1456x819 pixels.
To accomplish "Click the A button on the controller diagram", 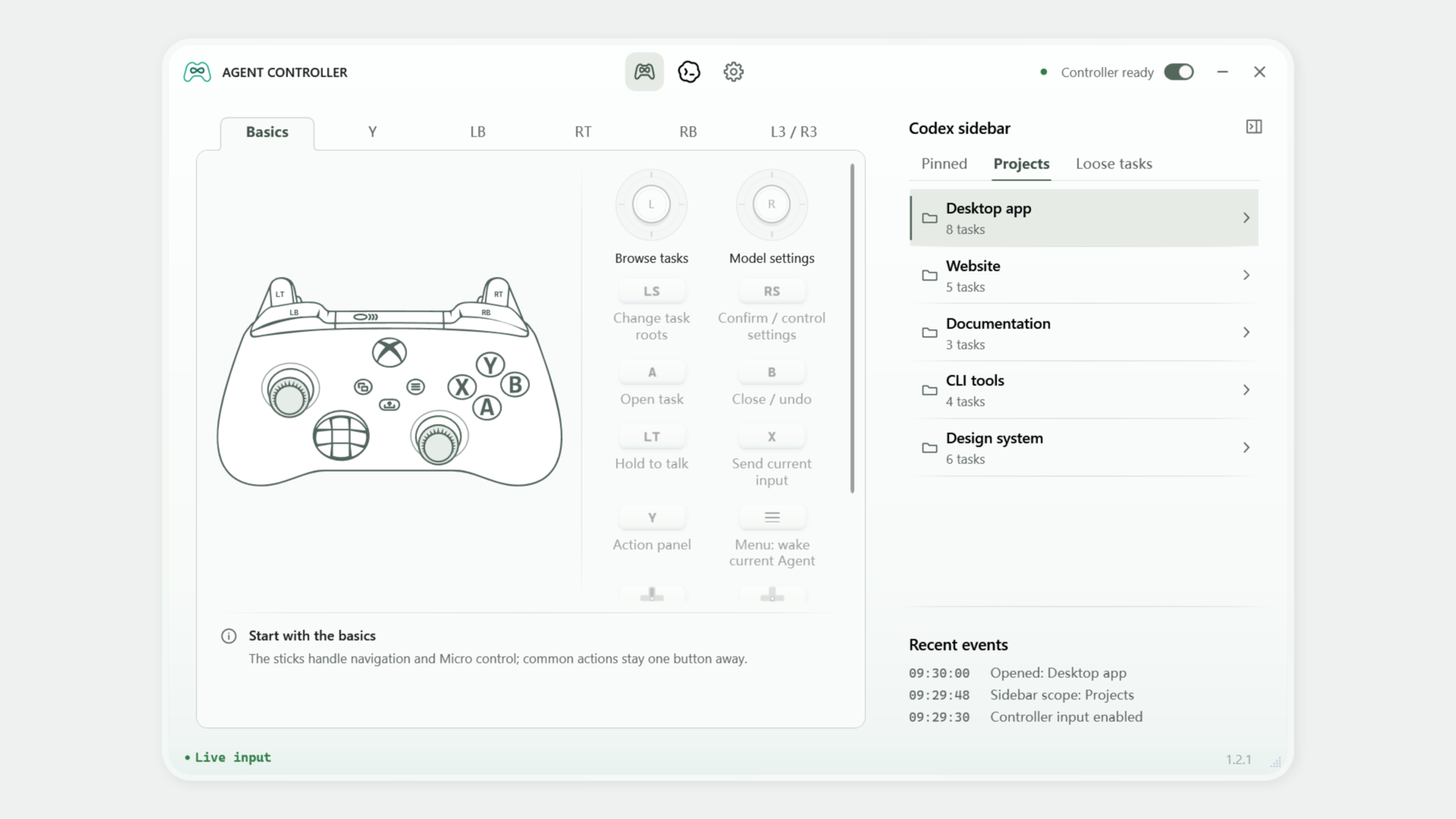I will pyautogui.click(x=487, y=407).
